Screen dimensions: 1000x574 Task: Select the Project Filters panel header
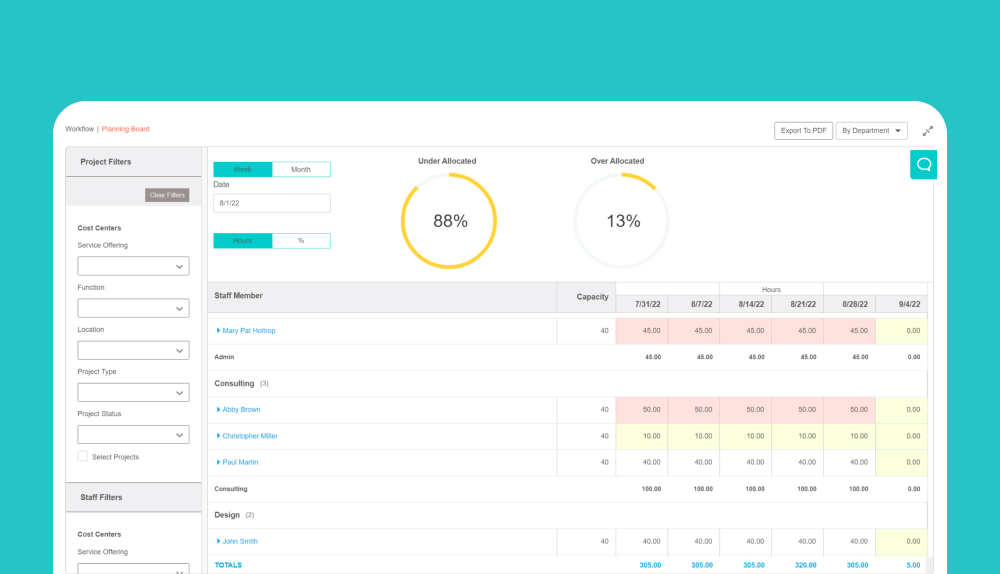pos(133,162)
